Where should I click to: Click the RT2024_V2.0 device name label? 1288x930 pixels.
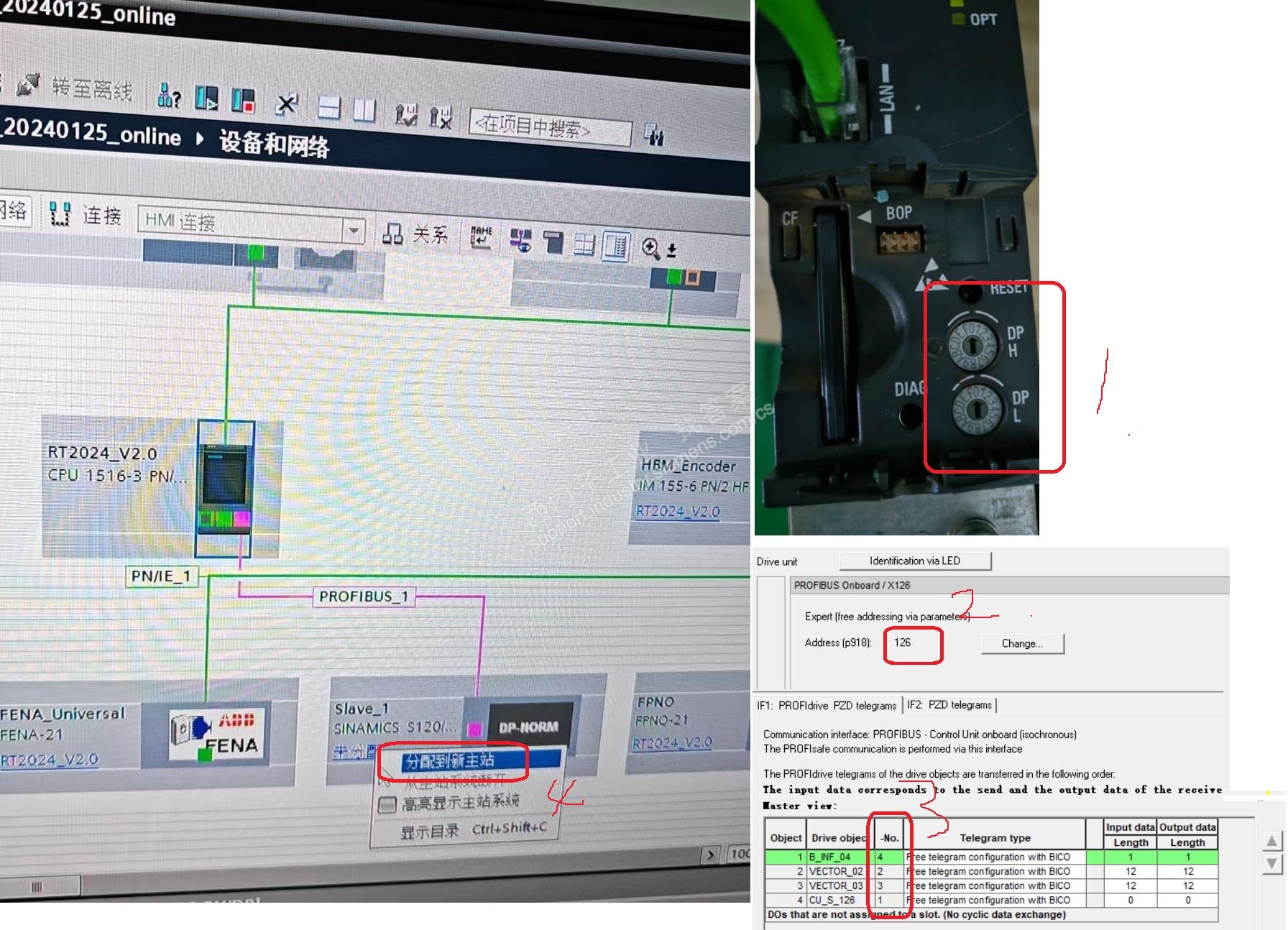pos(102,453)
